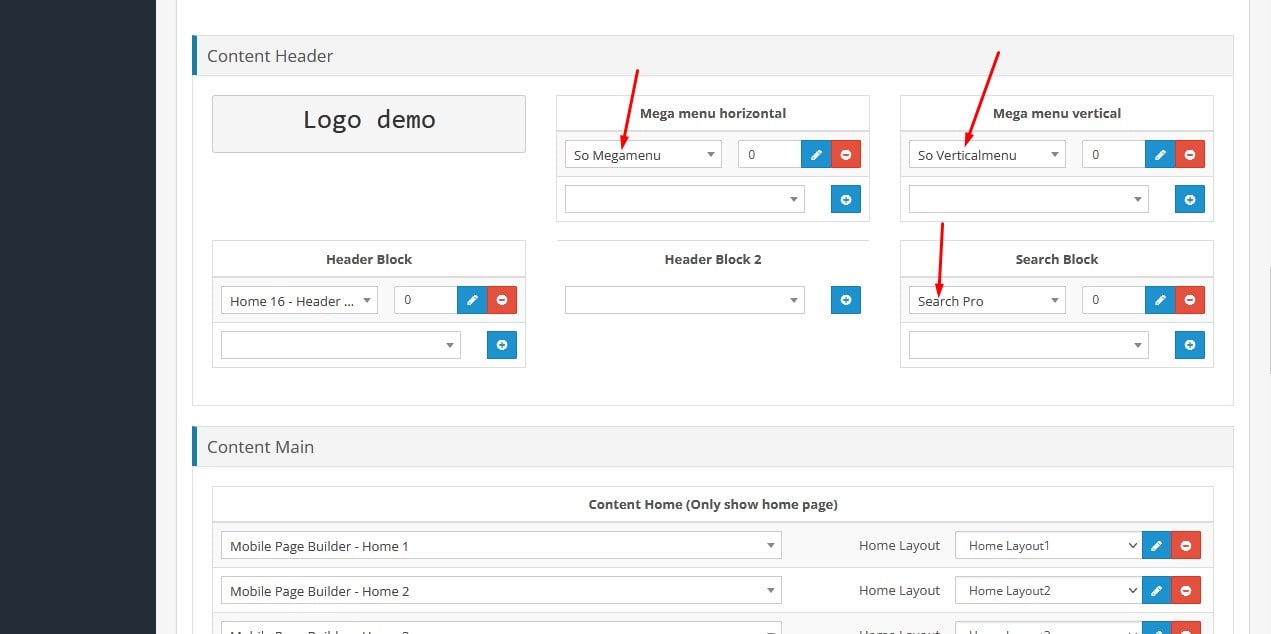Open the So Megamenu dropdown

(x=643, y=155)
